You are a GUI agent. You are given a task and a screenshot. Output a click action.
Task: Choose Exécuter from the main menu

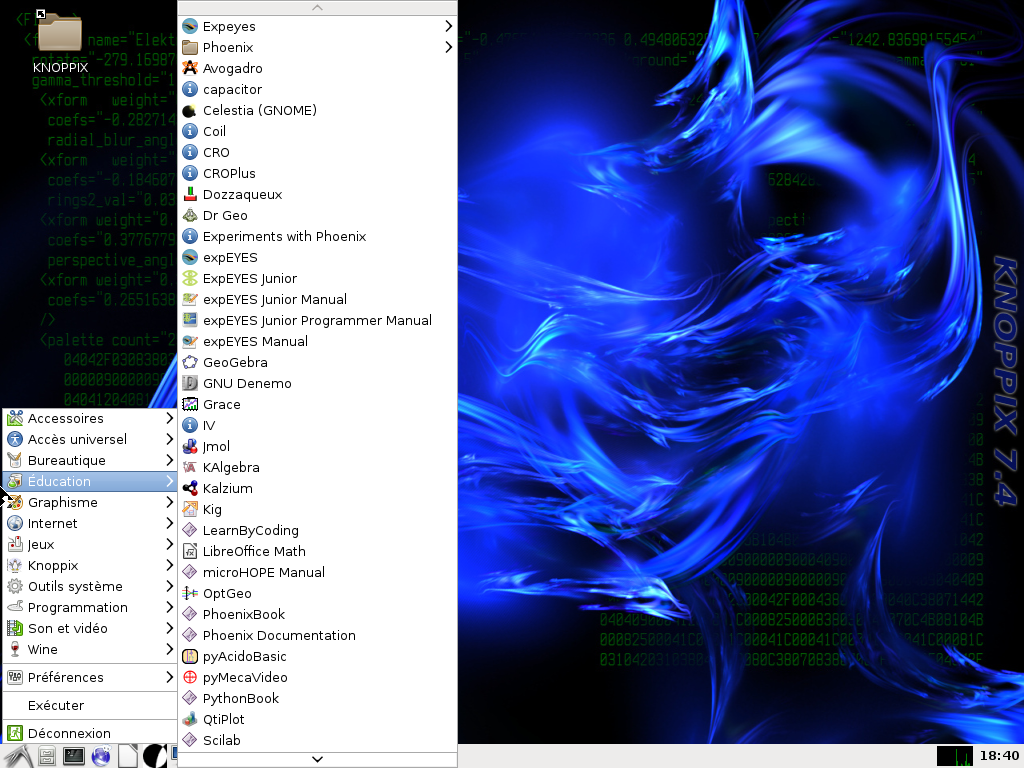[90, 705]
